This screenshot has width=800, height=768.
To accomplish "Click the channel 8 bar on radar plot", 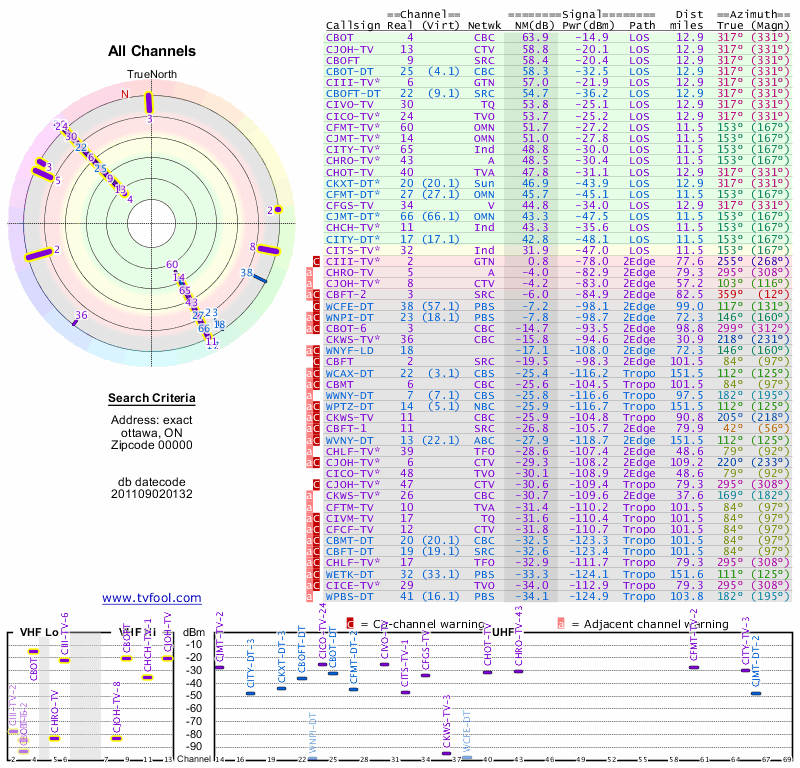I will 268,251.
